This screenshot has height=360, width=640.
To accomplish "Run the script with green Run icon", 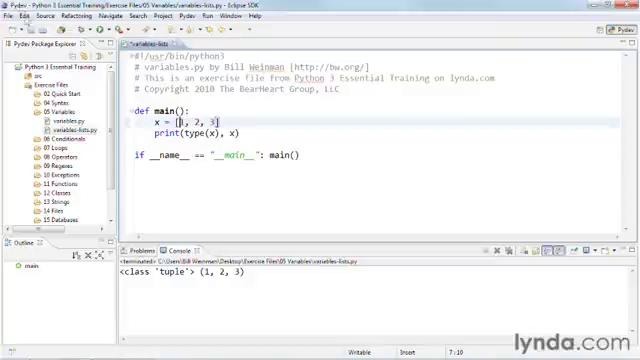I will (x=100, y=30).
